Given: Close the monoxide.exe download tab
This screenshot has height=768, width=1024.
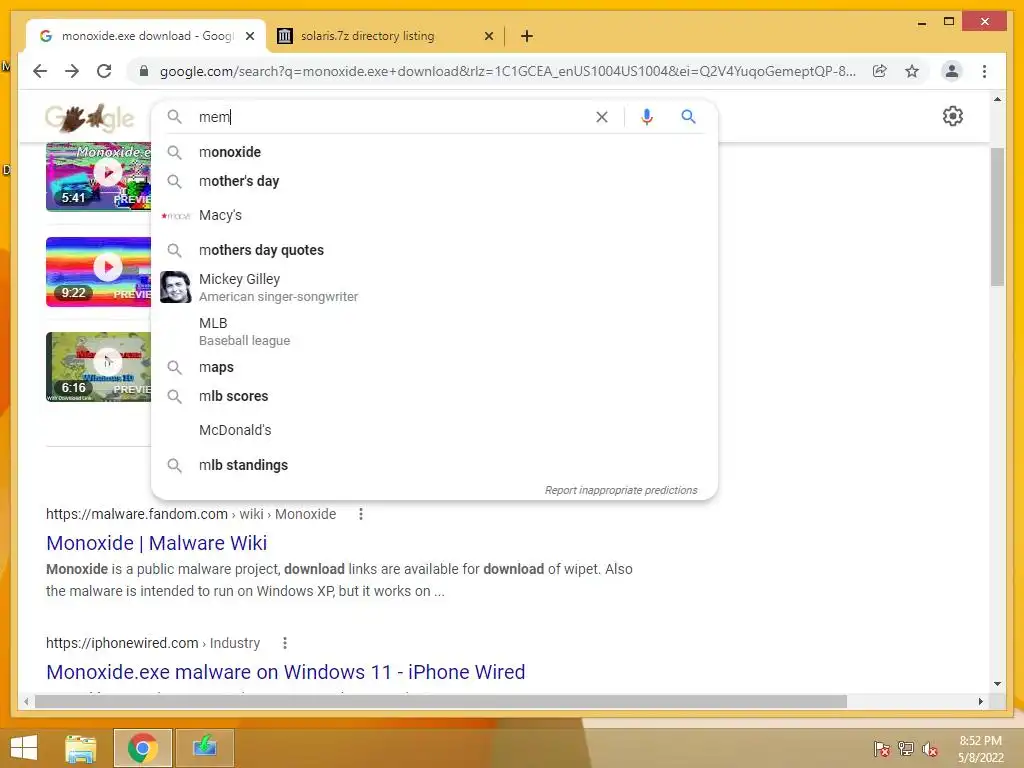Looking at the screenshot, I should [249, 37].
